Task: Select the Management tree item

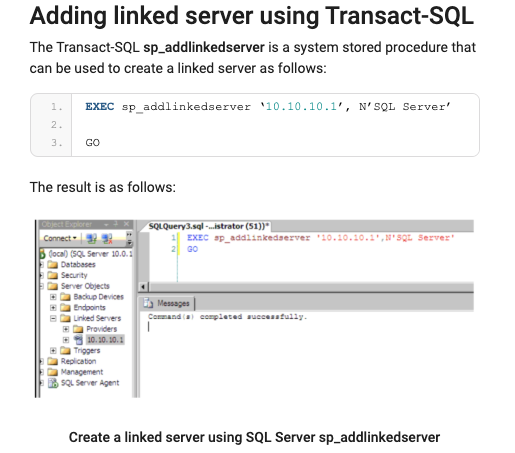Action: point(82,372)
